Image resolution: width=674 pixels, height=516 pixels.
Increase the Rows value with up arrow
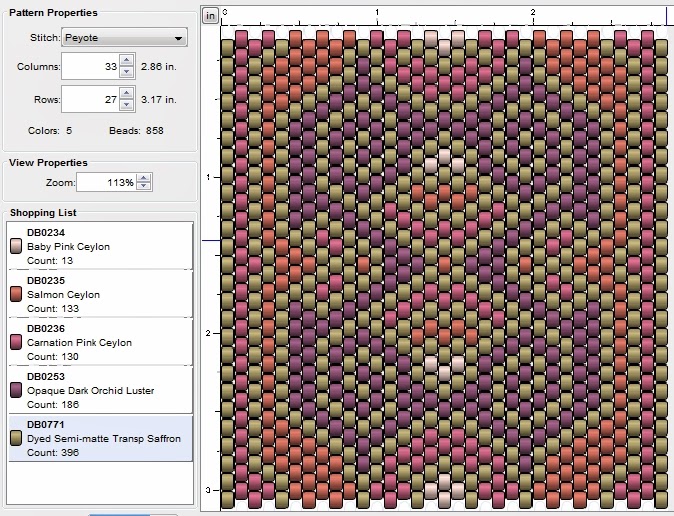coord(126,93)
